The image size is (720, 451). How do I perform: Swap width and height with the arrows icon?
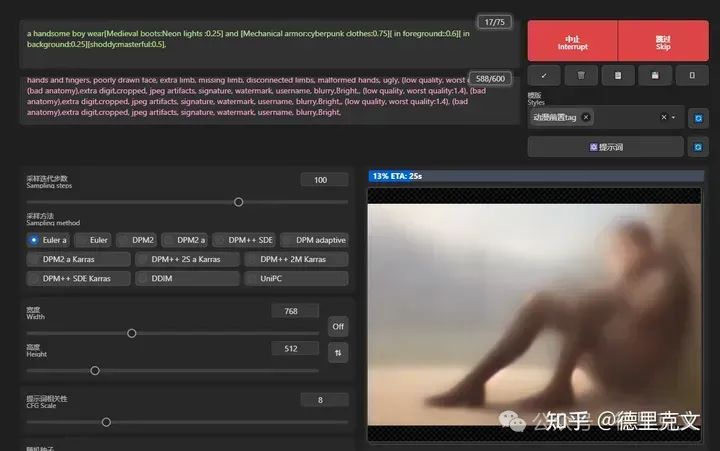coord(338,353)
